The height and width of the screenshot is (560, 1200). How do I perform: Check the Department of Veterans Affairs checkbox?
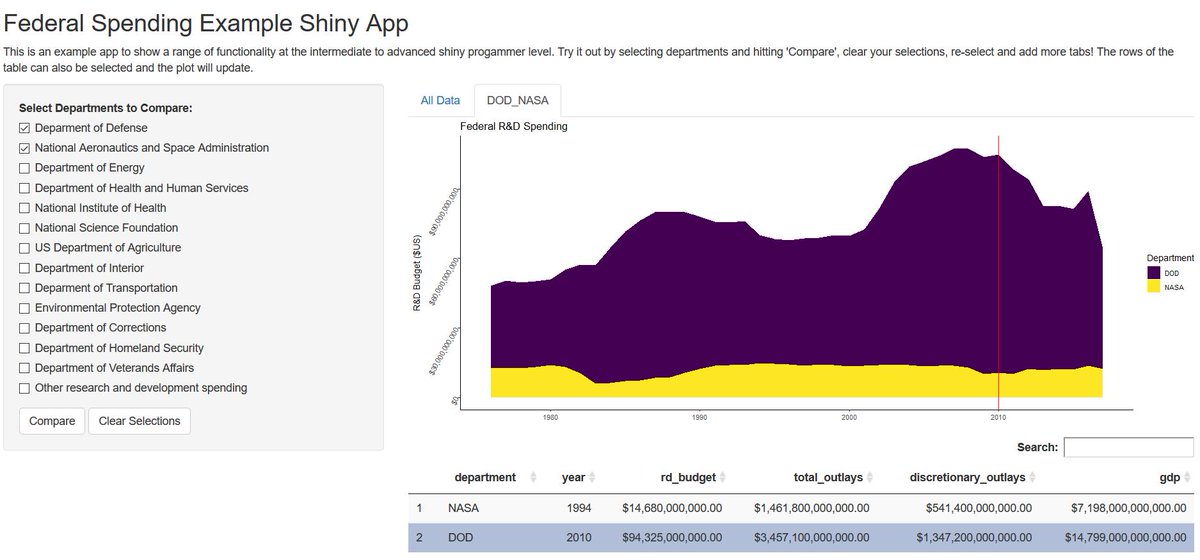coord(25,368)
